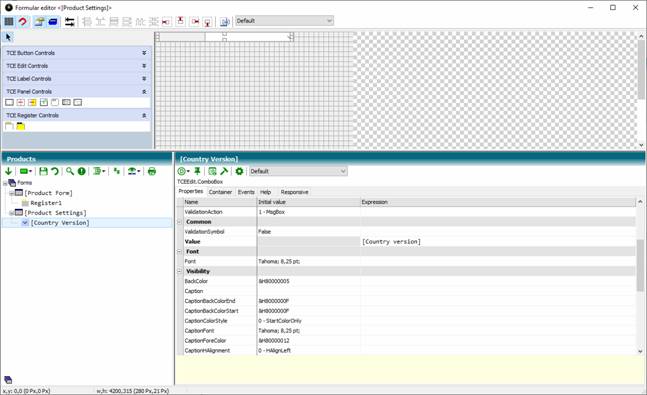This screenshot has width=647, height=395.
Task: Open the green list dropdown in Products toolbar
Action: click(99, 171)
